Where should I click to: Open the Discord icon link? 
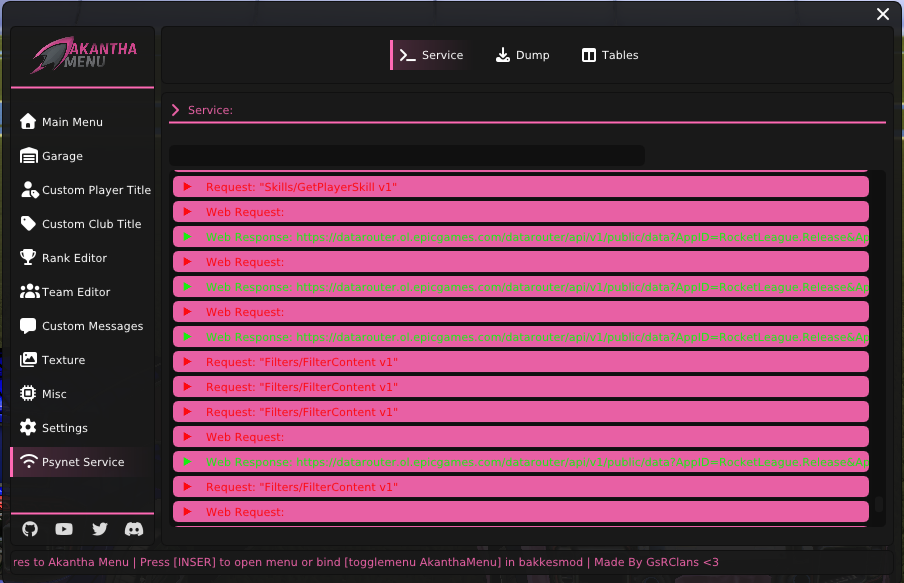click(x=133, y=529)
